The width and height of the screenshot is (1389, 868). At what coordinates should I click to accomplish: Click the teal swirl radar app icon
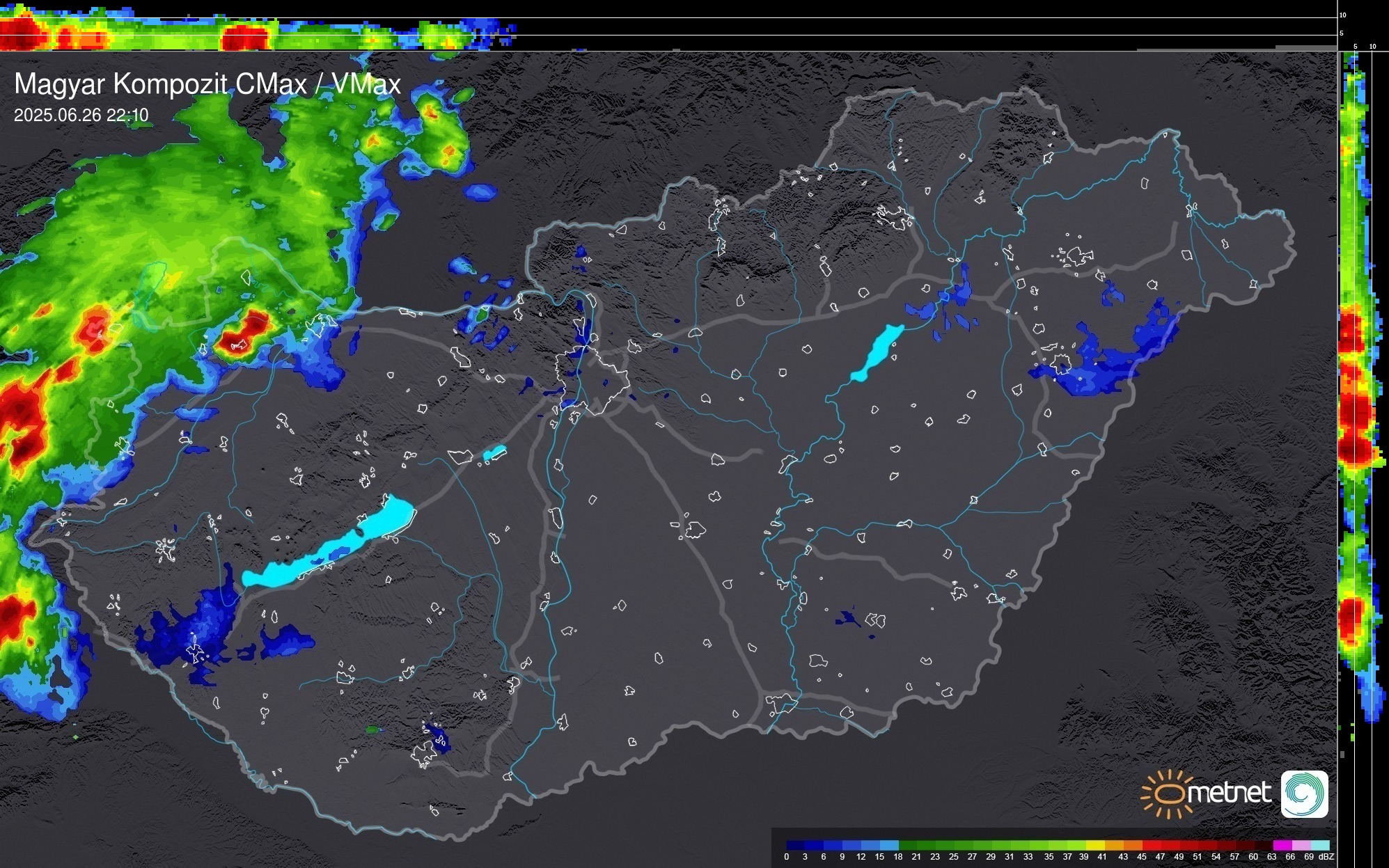pos(1304,794)
